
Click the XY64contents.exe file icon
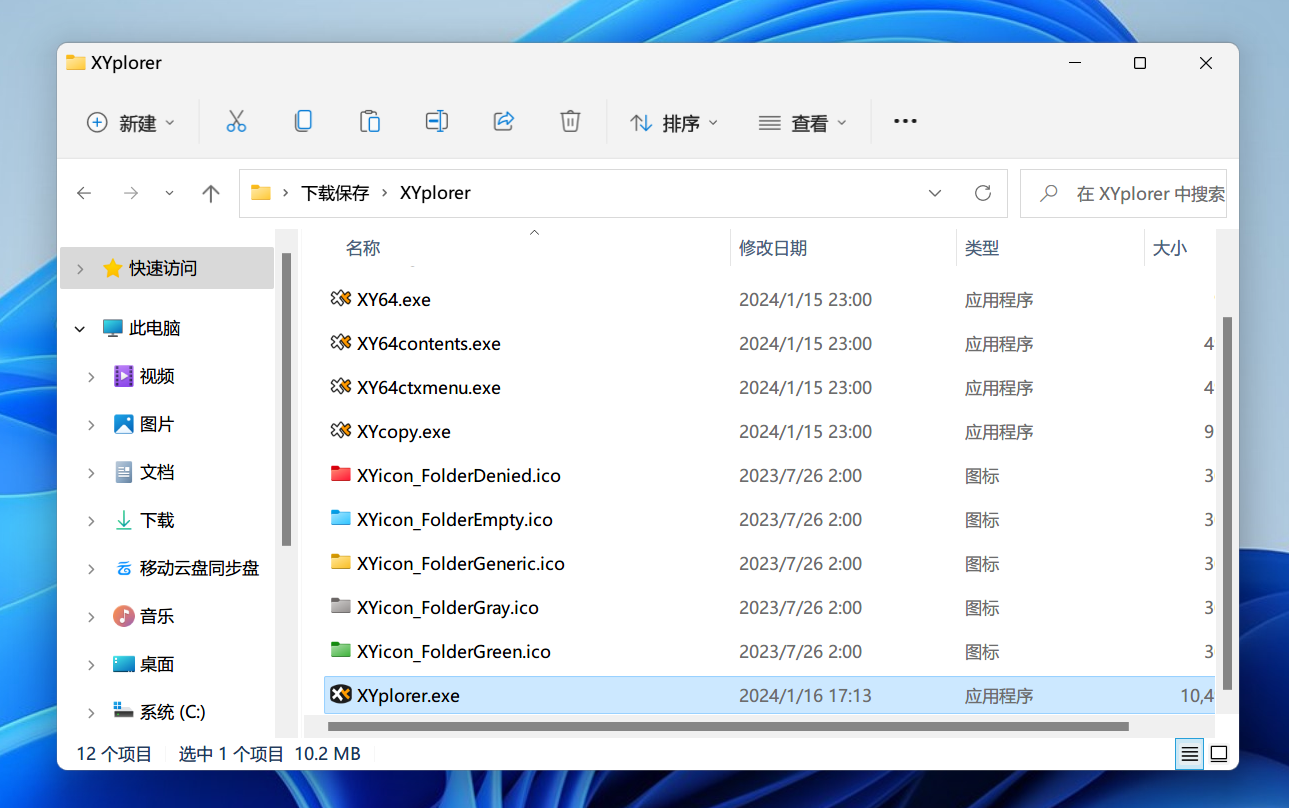click(340, 342)
